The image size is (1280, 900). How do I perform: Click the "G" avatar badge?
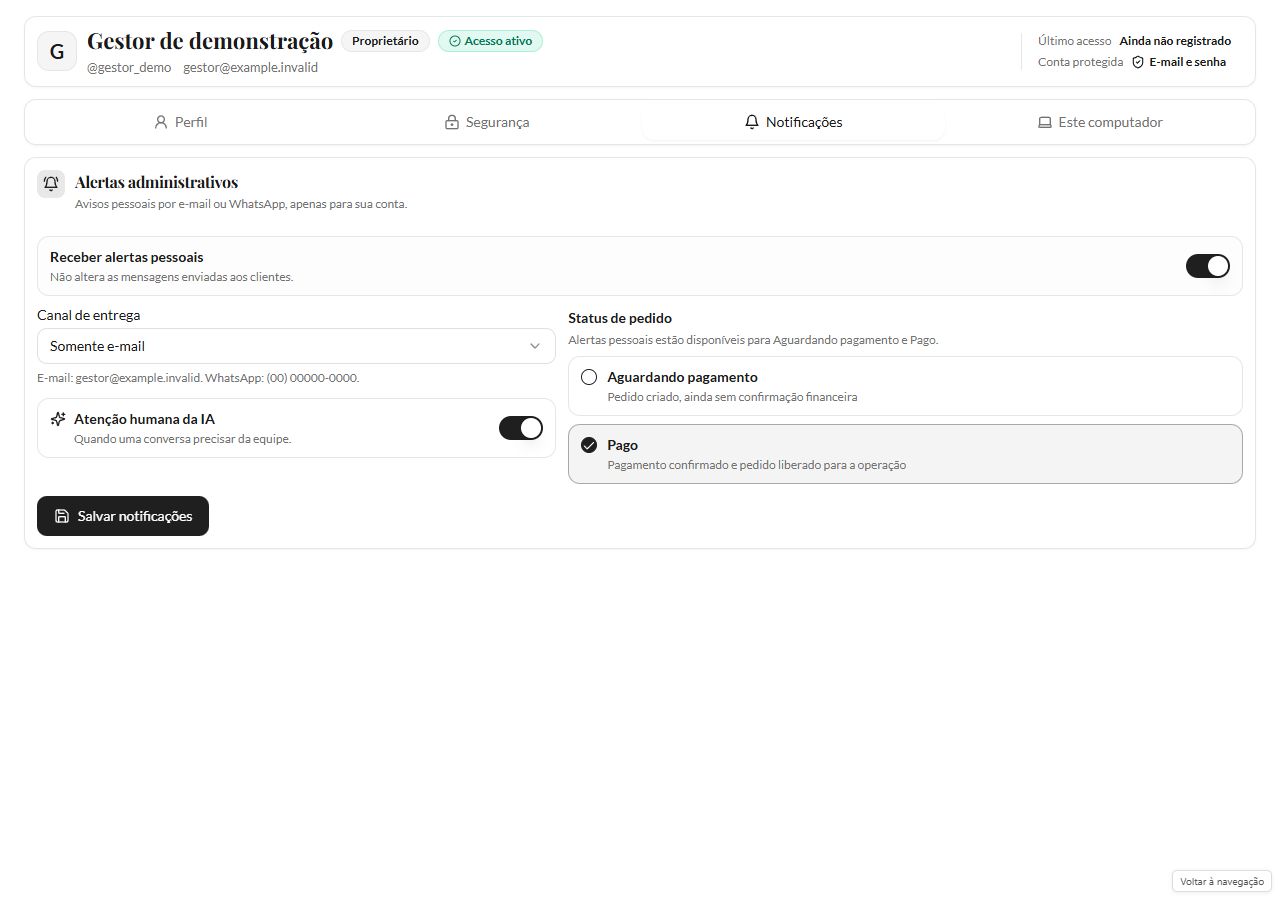coord(57,51)
